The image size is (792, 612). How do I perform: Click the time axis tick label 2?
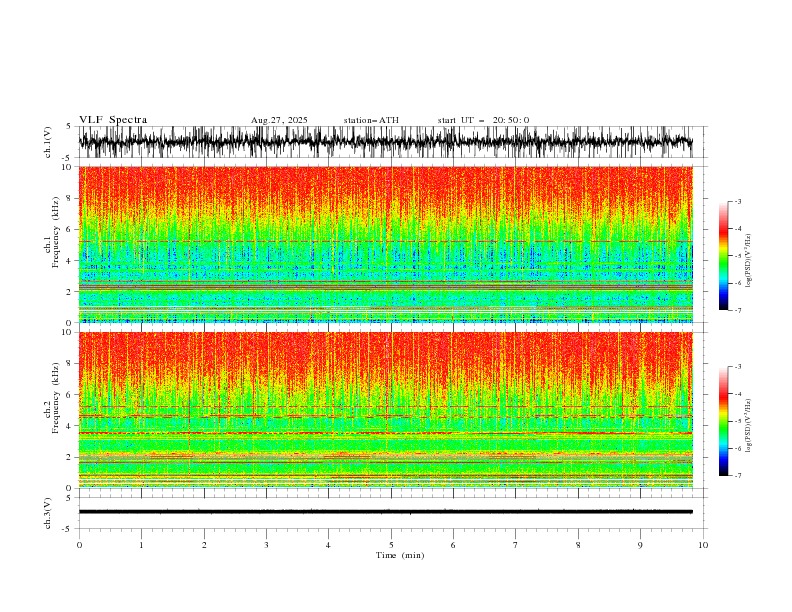204,545
